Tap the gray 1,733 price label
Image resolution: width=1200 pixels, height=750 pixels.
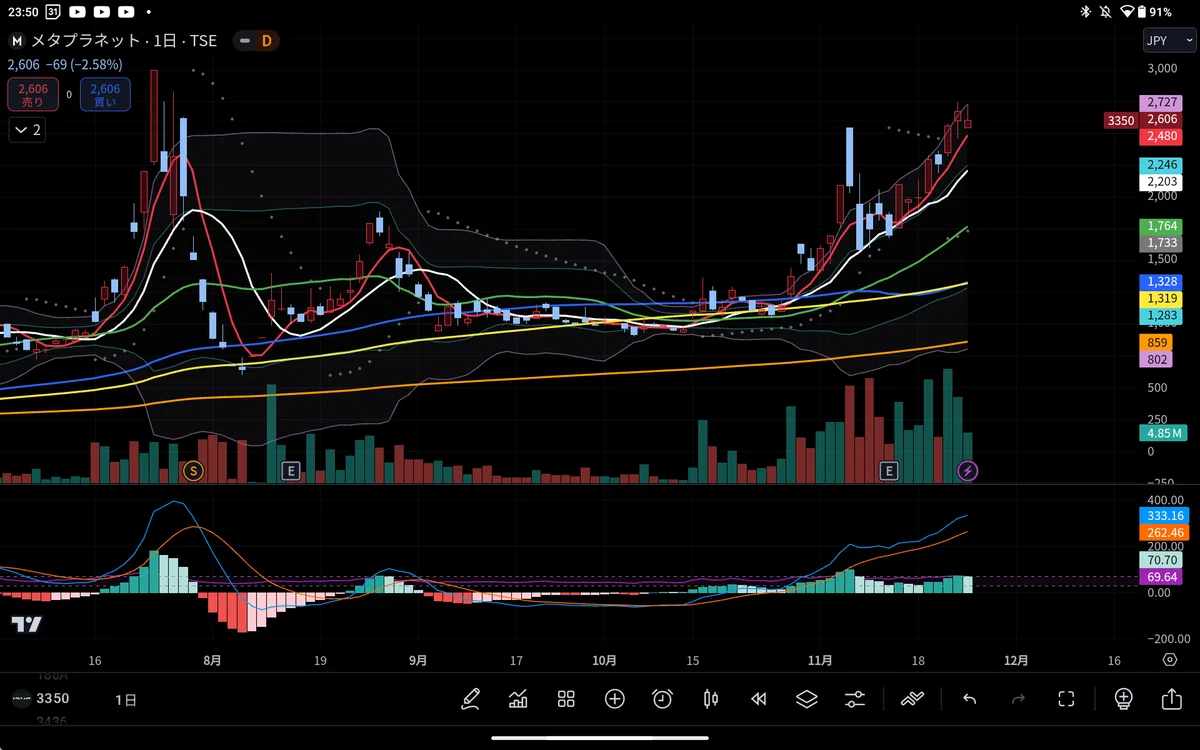(x=1162, y=243)
